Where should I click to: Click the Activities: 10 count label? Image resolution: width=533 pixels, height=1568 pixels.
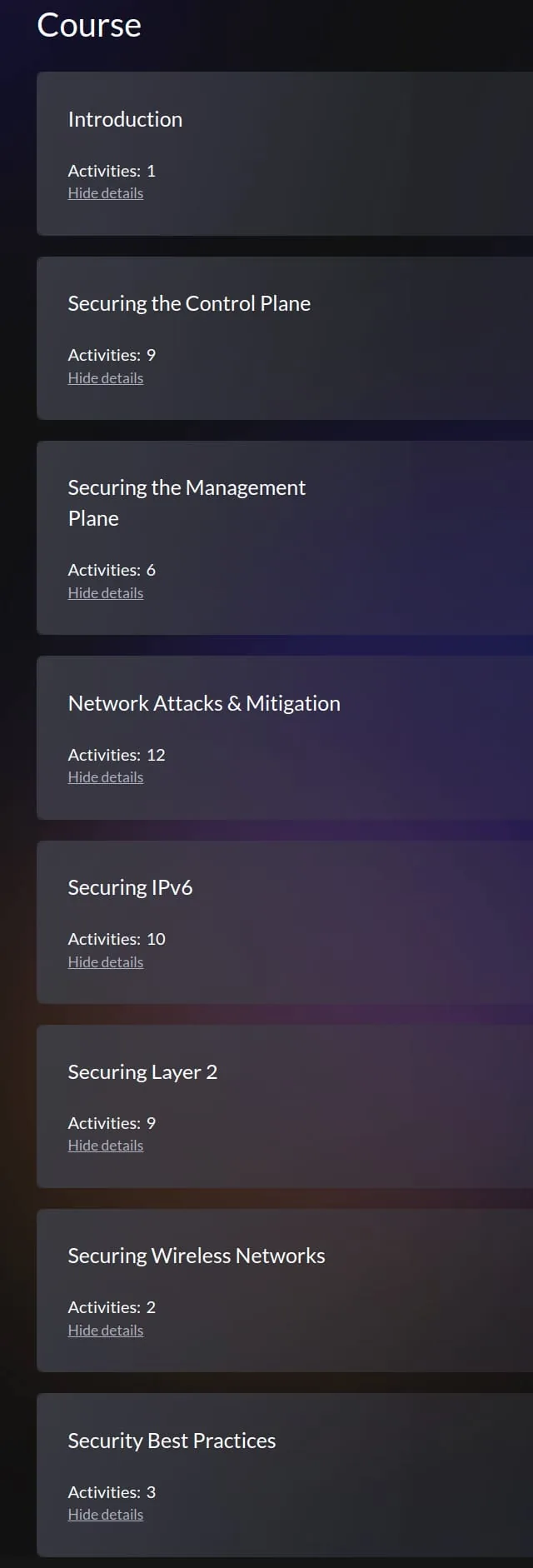click(x=117, y=939)
